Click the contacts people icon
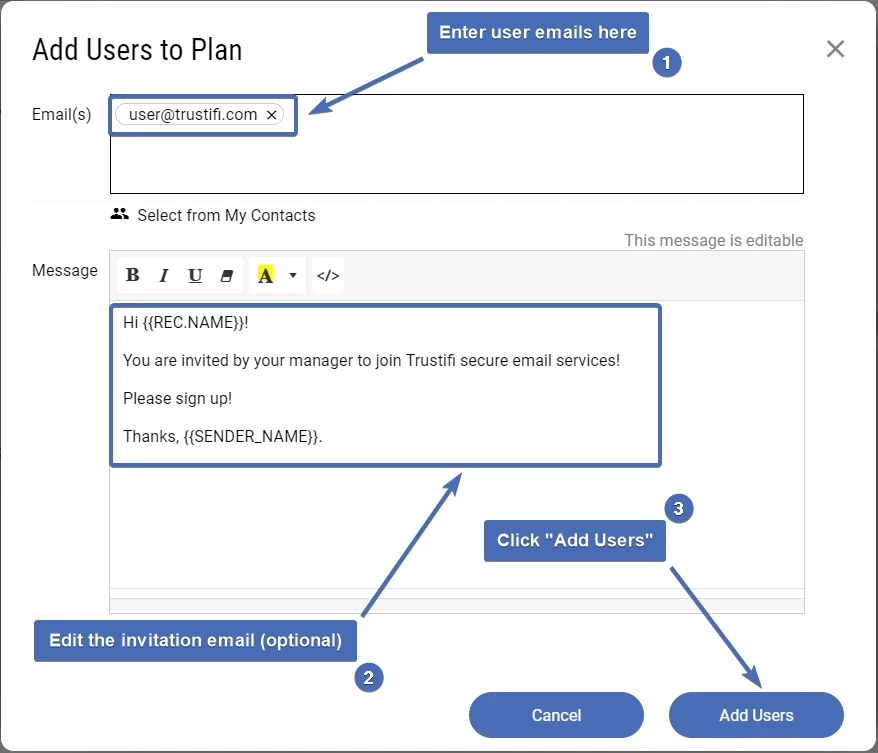The width and height of the screenshot is (878, 753). pos(120,213)
